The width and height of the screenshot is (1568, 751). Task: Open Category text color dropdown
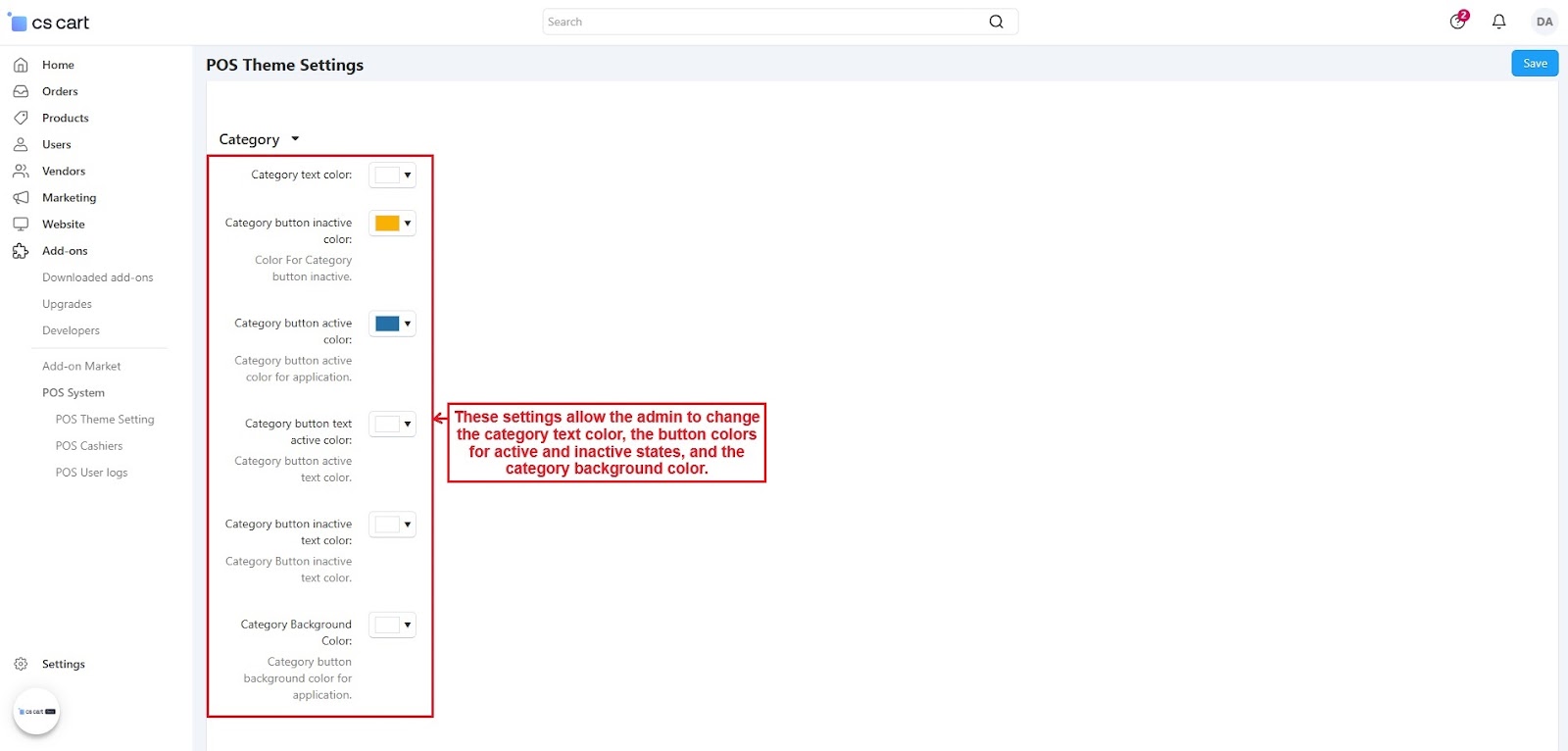pos(393,175)
